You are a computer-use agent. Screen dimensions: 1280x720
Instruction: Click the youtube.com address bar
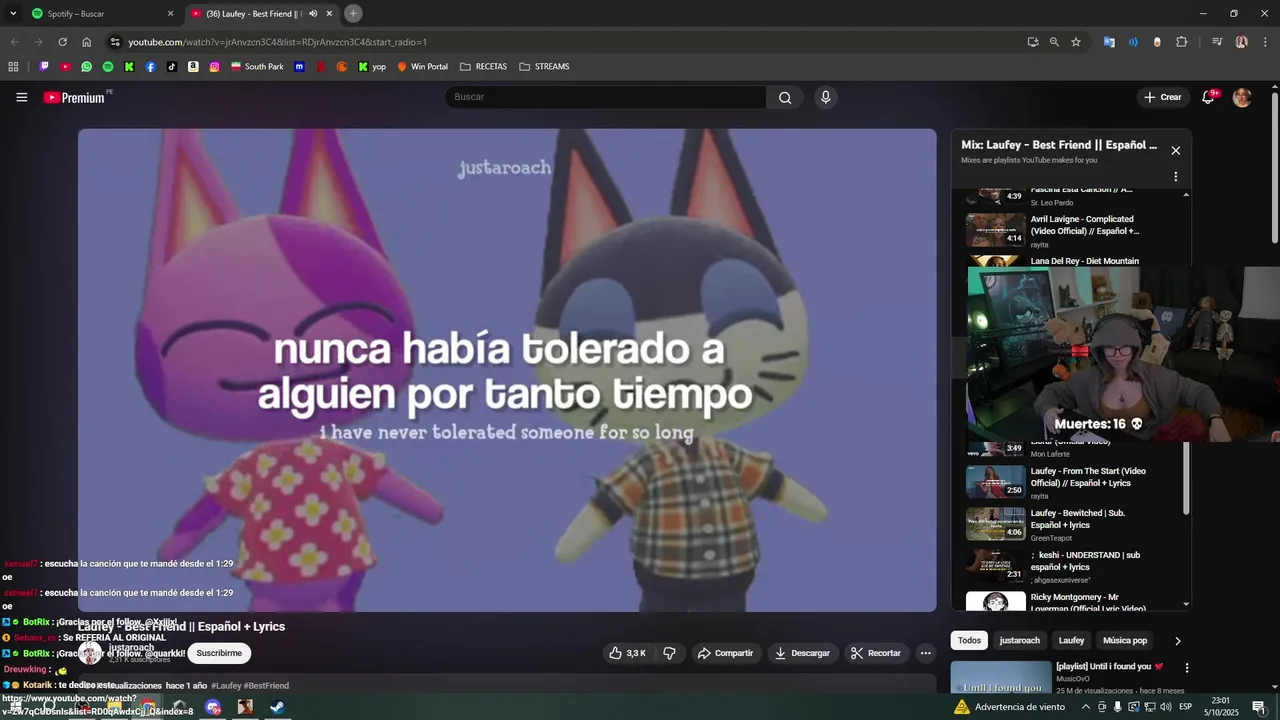(560, 42)
